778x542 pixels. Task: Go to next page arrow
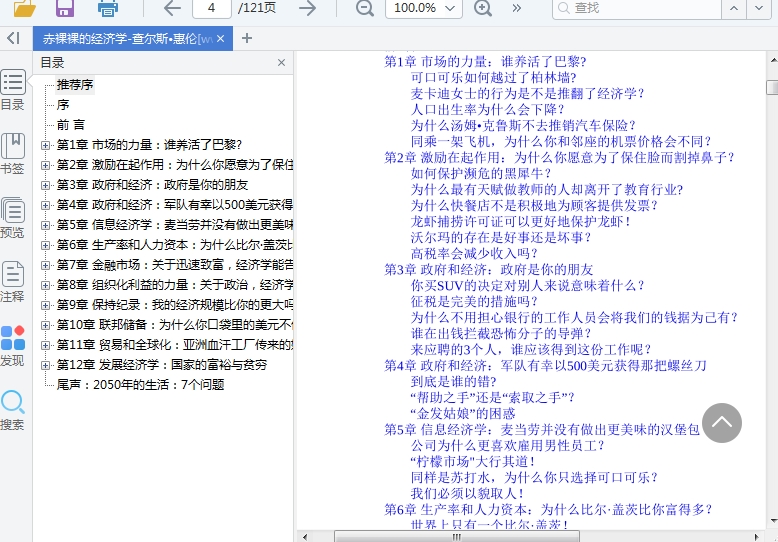click(308, 8)
